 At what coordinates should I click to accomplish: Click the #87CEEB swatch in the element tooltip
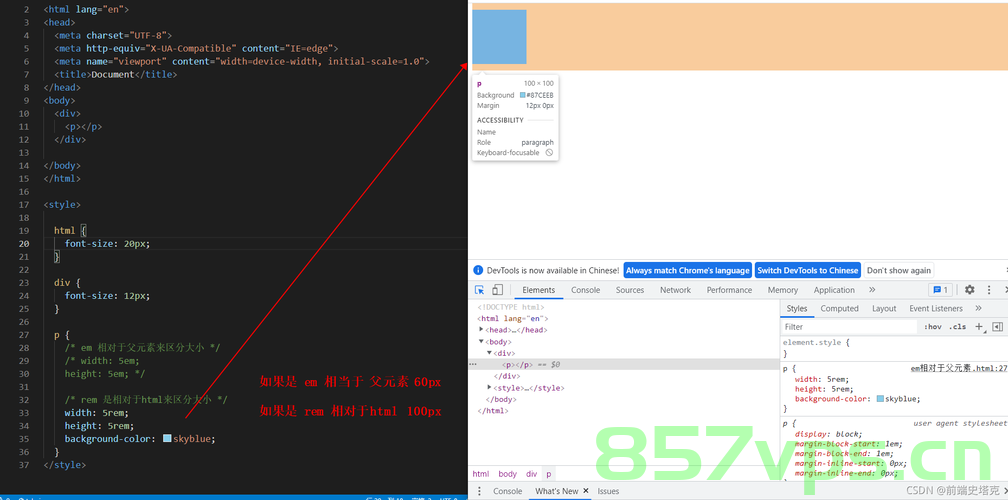(523, 95)
